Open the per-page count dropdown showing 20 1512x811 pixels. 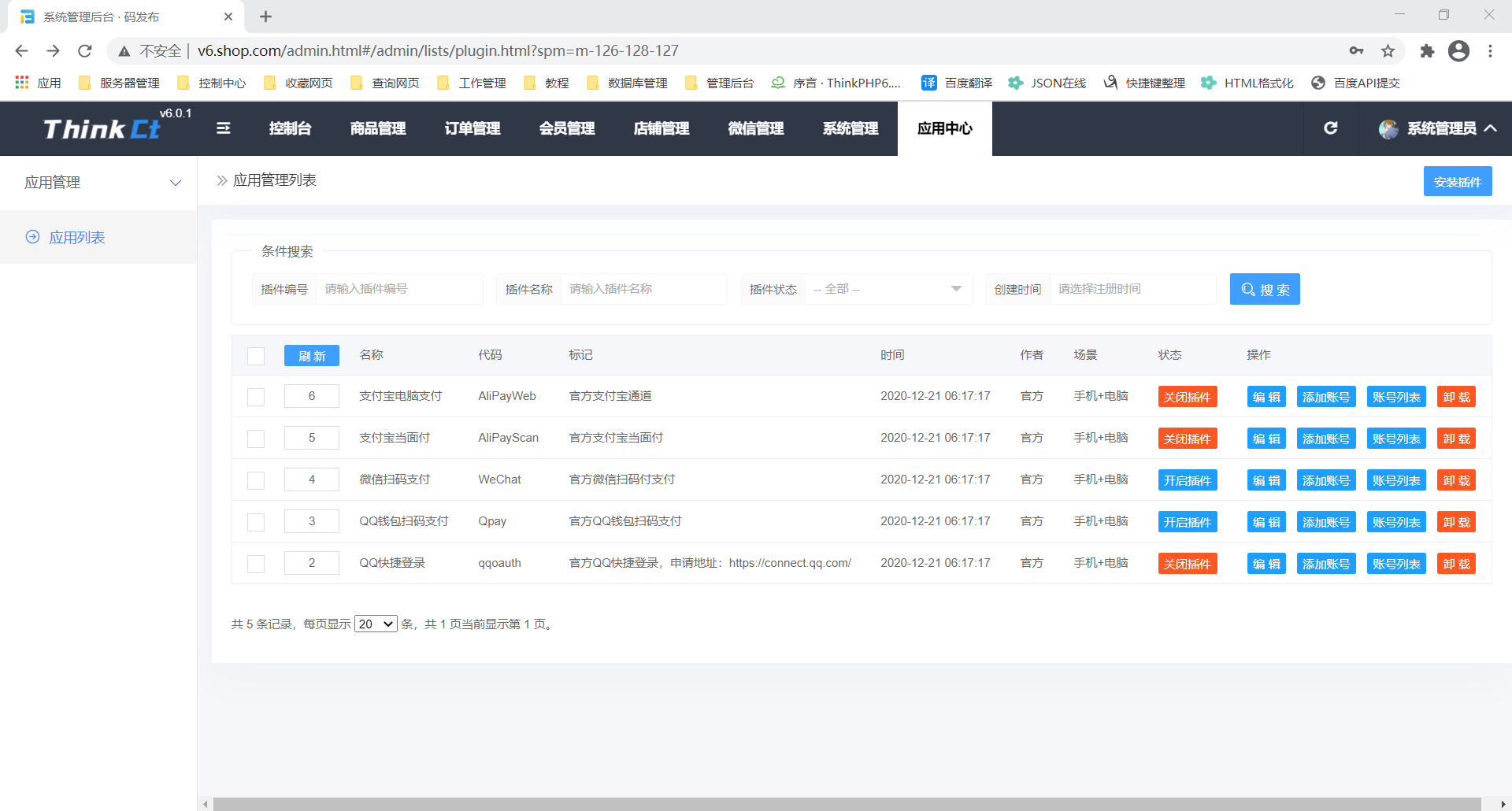[x=376, y=624]
